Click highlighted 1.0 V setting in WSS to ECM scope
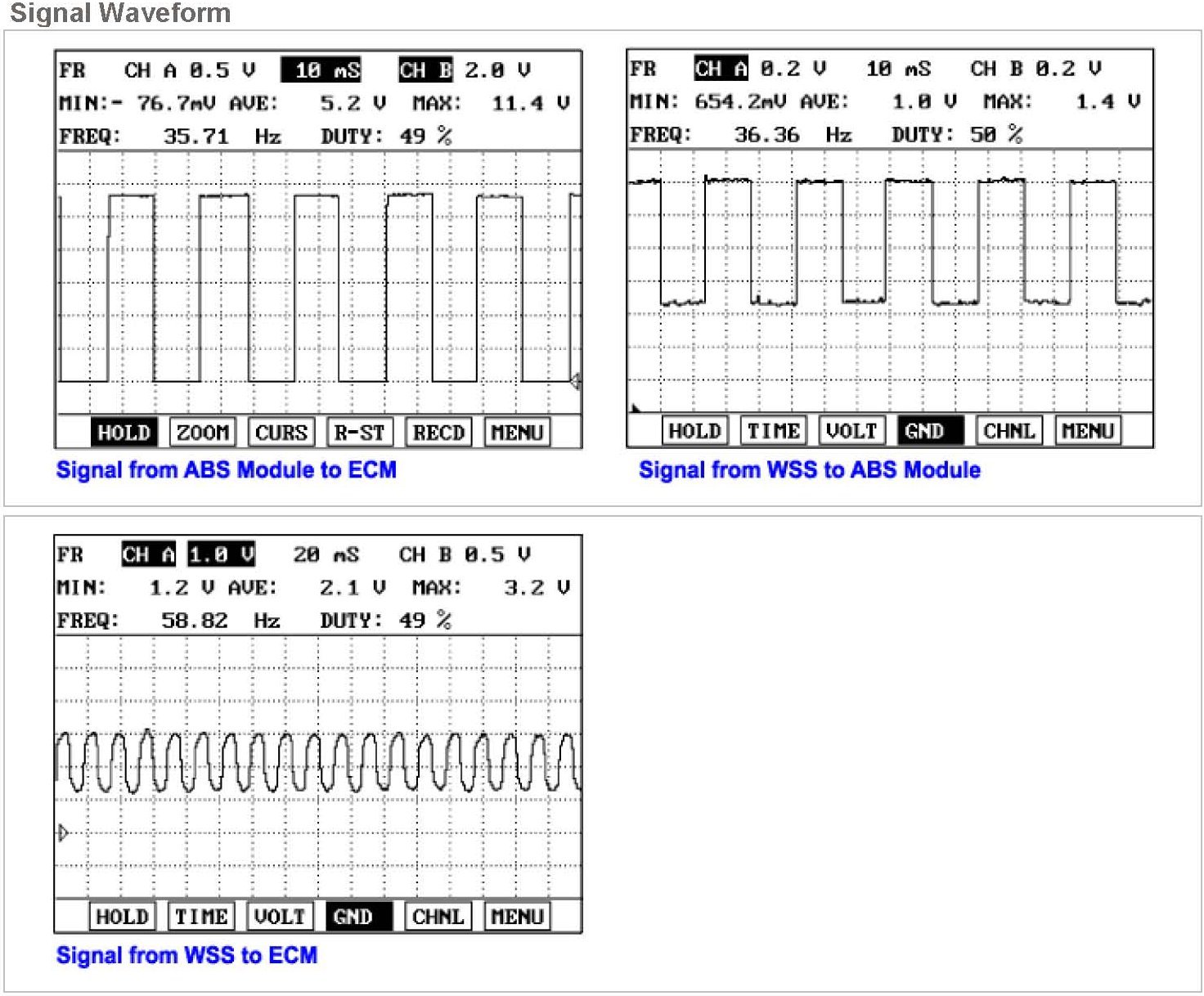1204x996 pixels. (x=221, y=554)
